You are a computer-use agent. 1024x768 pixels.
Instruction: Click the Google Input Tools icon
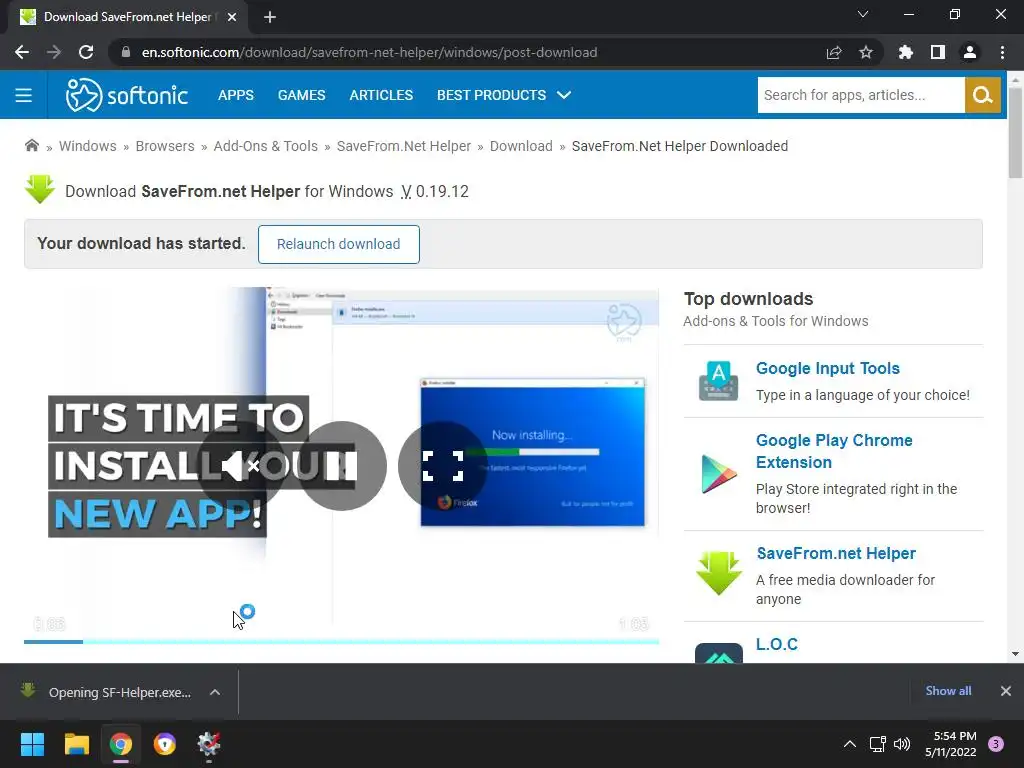(x=718, y=381)
